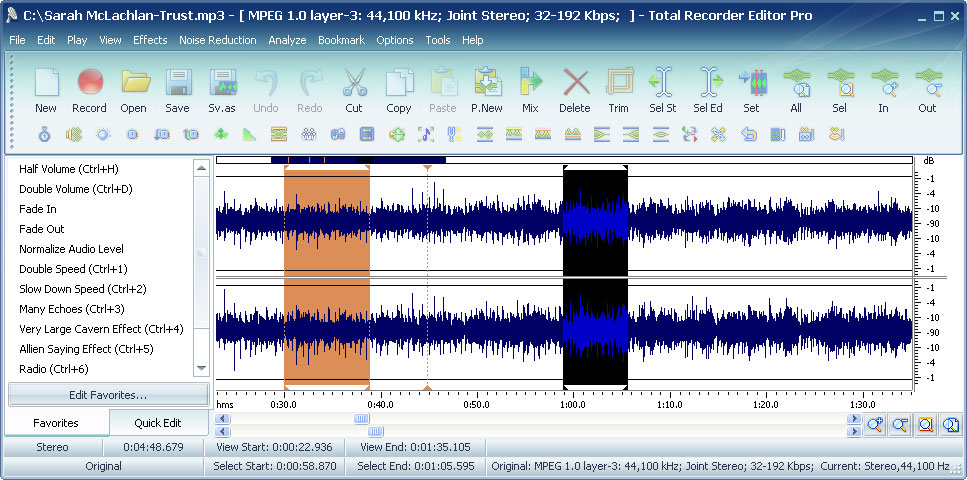Click the Cut scissors icon

[355, 82]
